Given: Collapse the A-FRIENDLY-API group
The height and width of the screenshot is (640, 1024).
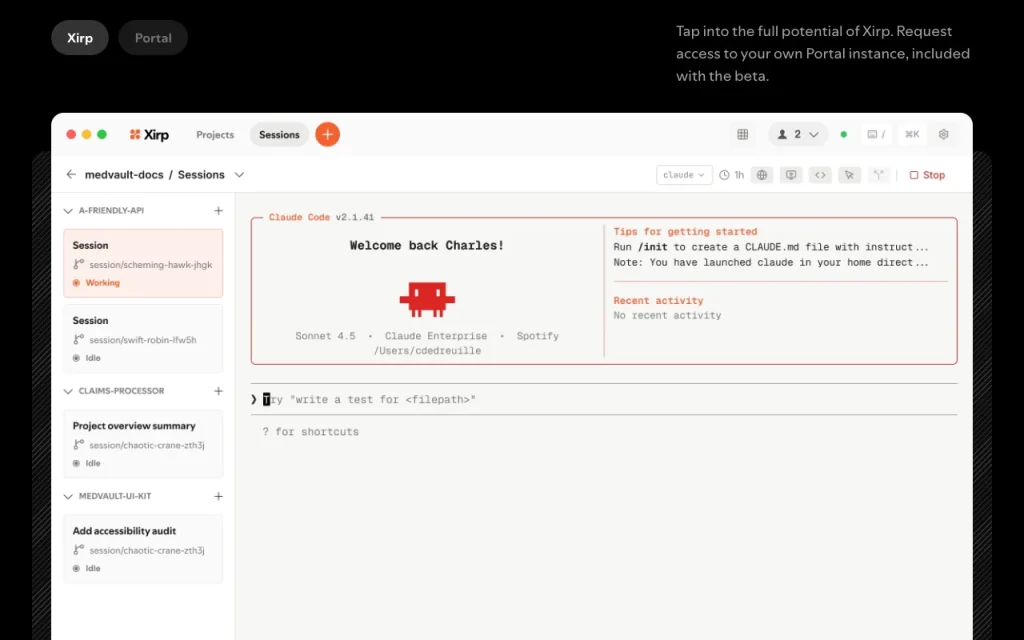Looking at the screenshot, I should (68, 211).
